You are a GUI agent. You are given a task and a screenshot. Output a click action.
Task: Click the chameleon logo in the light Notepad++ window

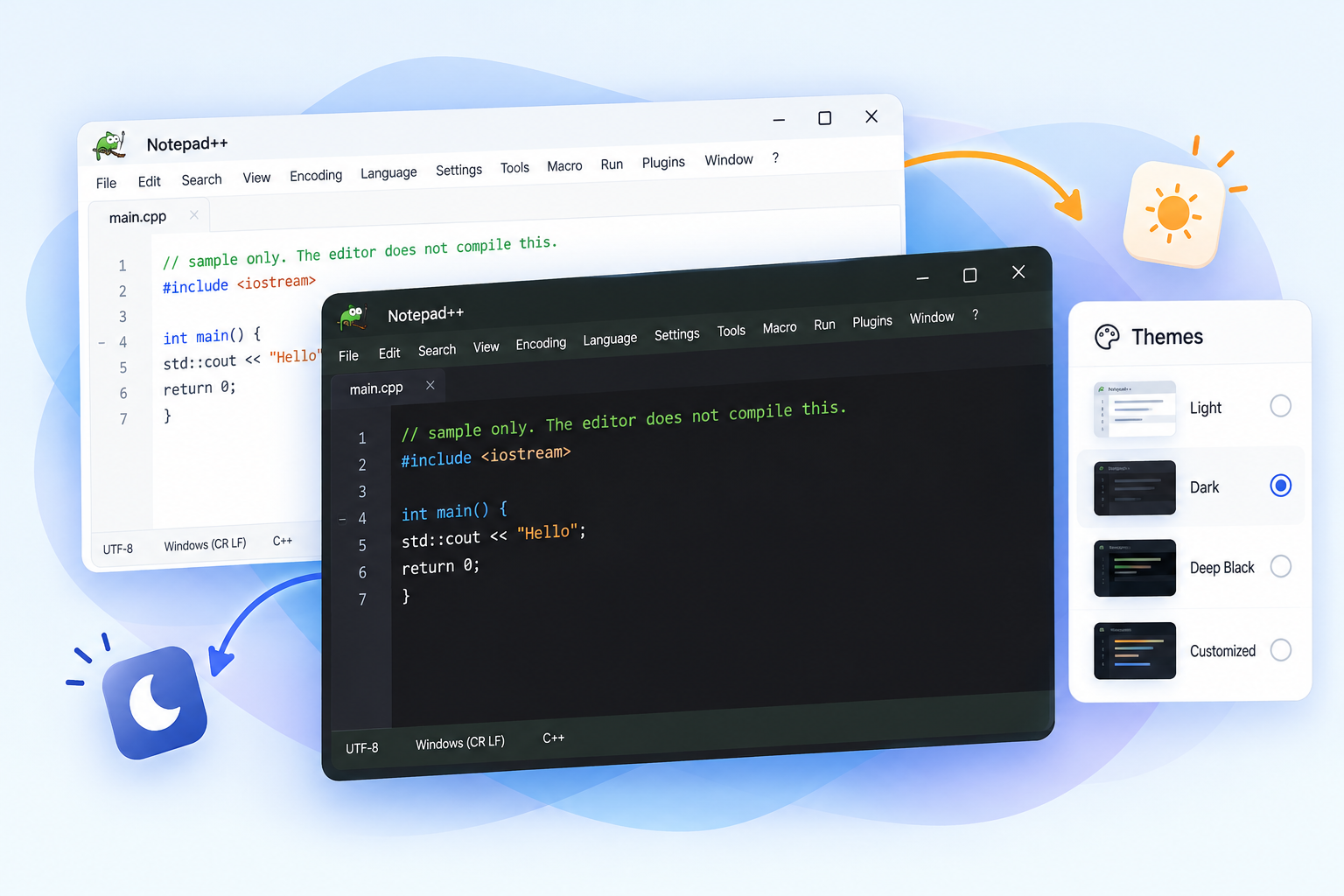[110, 145]
